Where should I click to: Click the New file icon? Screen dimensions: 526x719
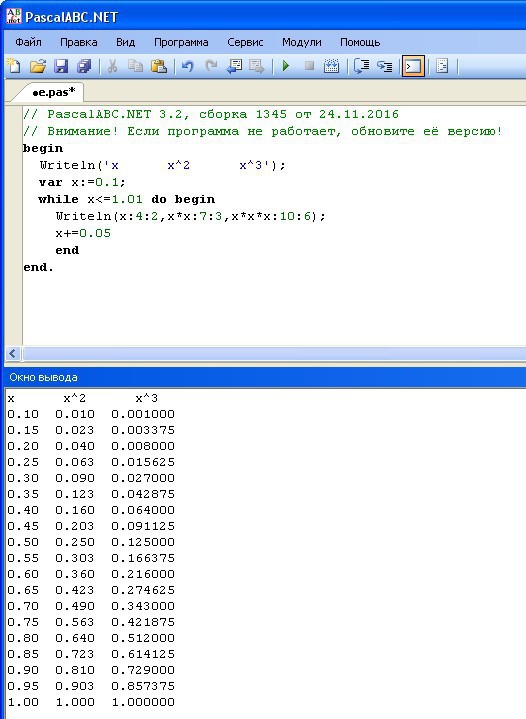(14, 66)
